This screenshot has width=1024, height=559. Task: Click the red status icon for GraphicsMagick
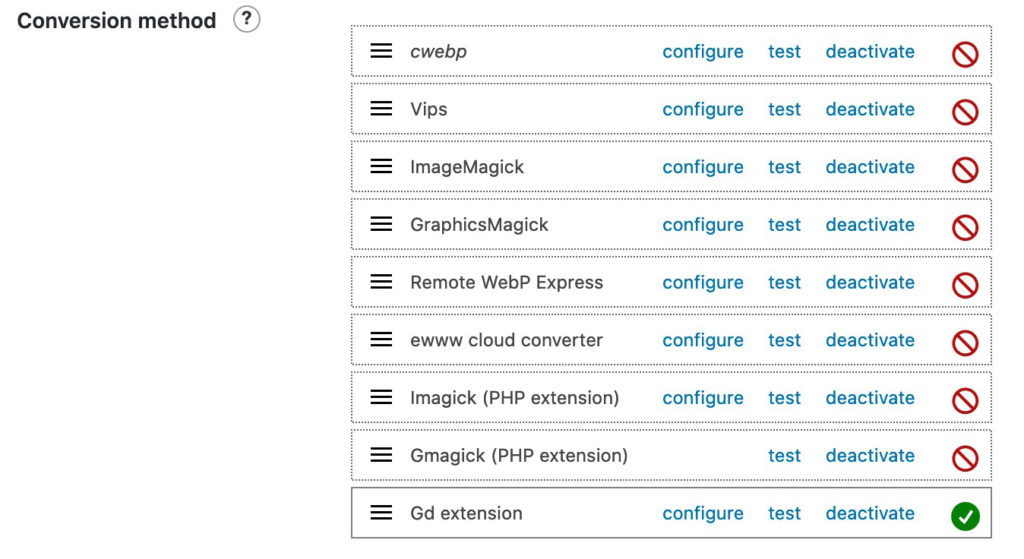(x=965, y=227)
